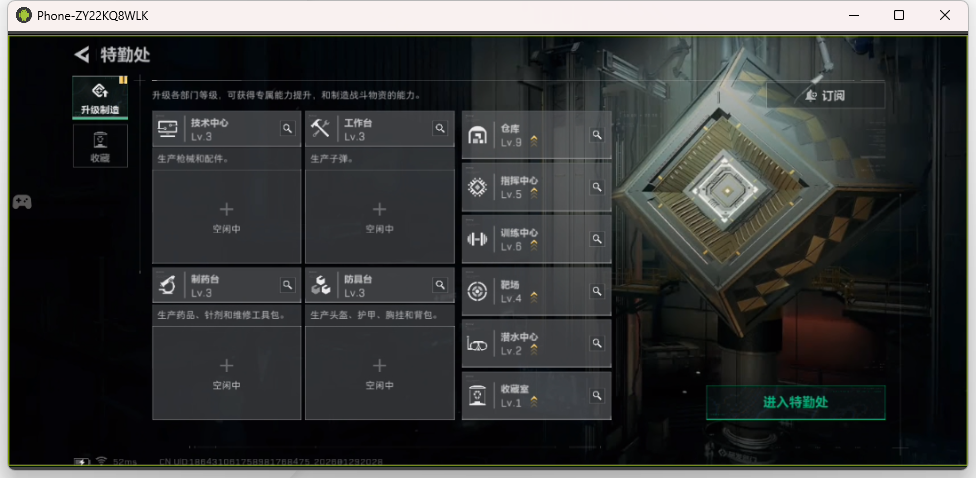The image size is (976, 478).
Task: Select the 收藏室 Lv.1 department entry
Action: (525, 396)
